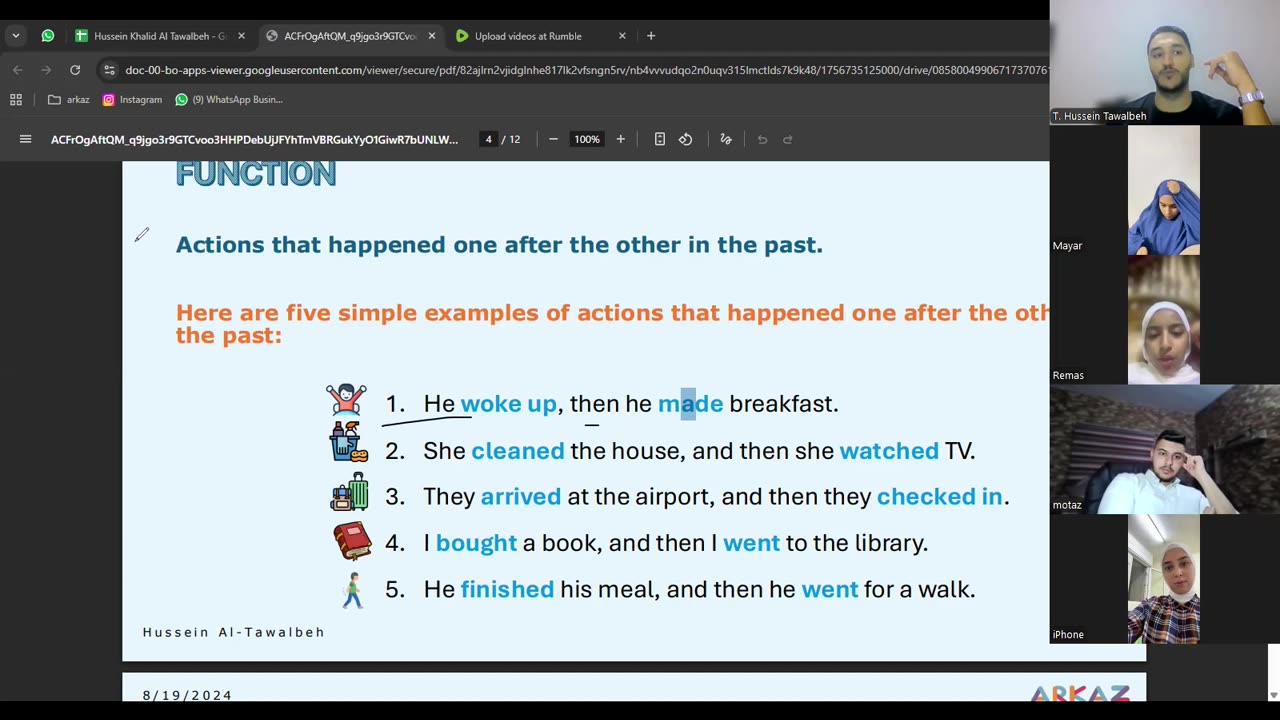
Task: Open the tab search dropdown arrow
Action: pyautogui.click(x=15, y=36)
